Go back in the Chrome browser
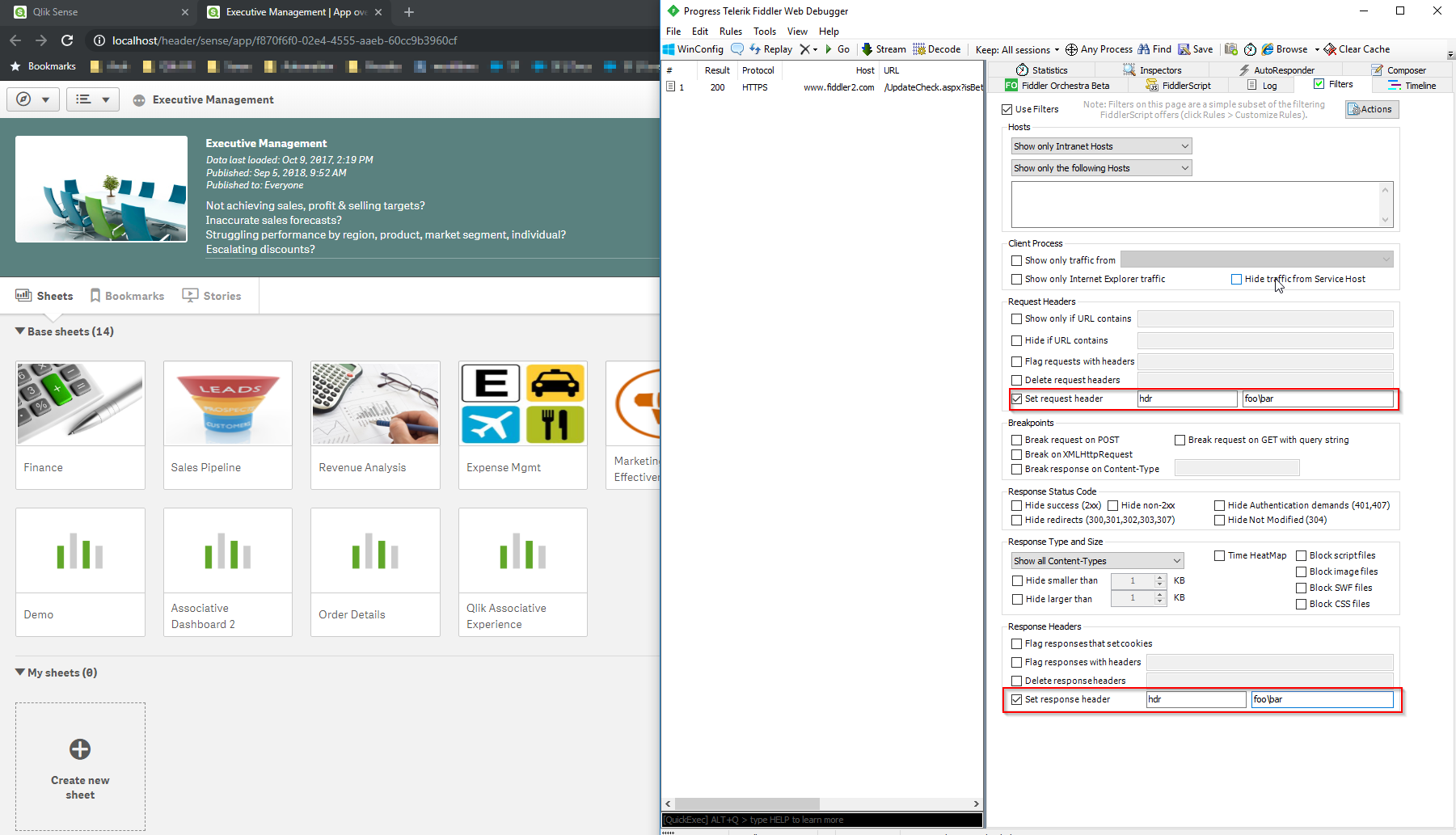This screenshot has height=835, width=1456. 15,40
